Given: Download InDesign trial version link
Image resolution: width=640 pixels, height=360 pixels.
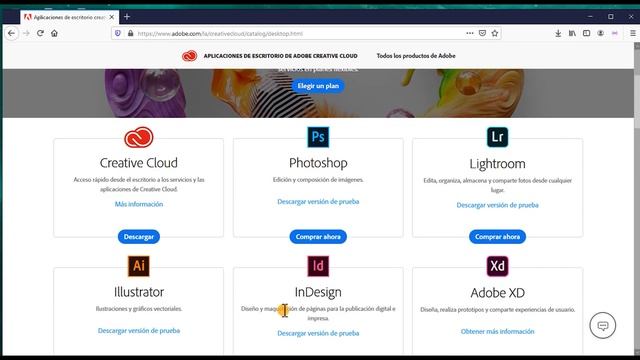Looking at the screenshot, I should [x=318, y=333].
